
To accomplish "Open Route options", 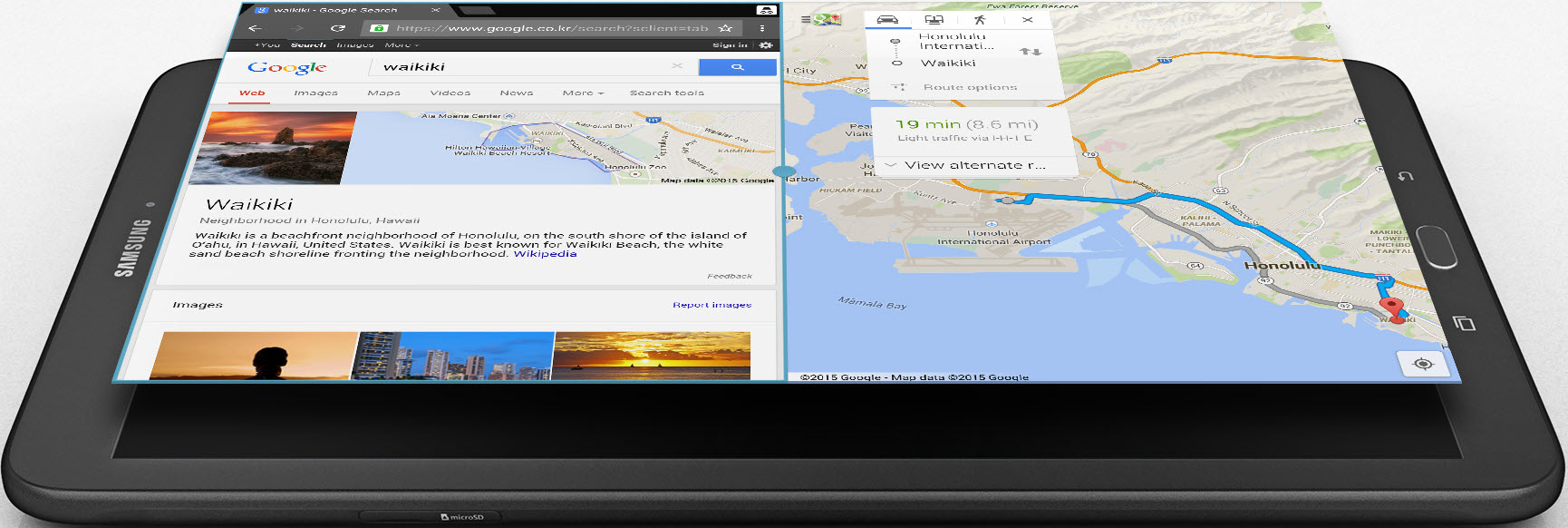I will pyautogui.click(x=970, y=87).
